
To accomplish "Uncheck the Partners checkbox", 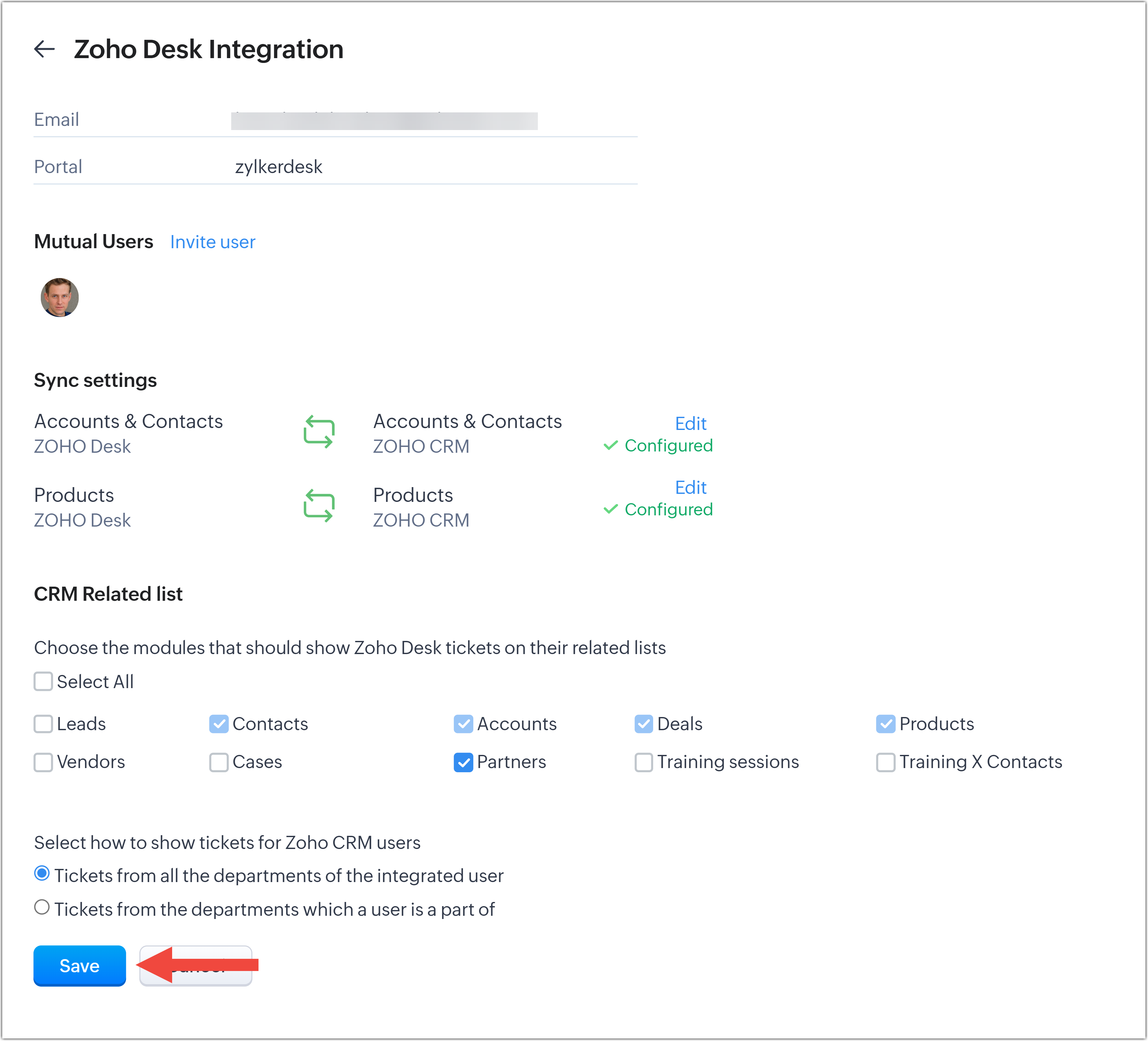I will [x=463, y=762].
